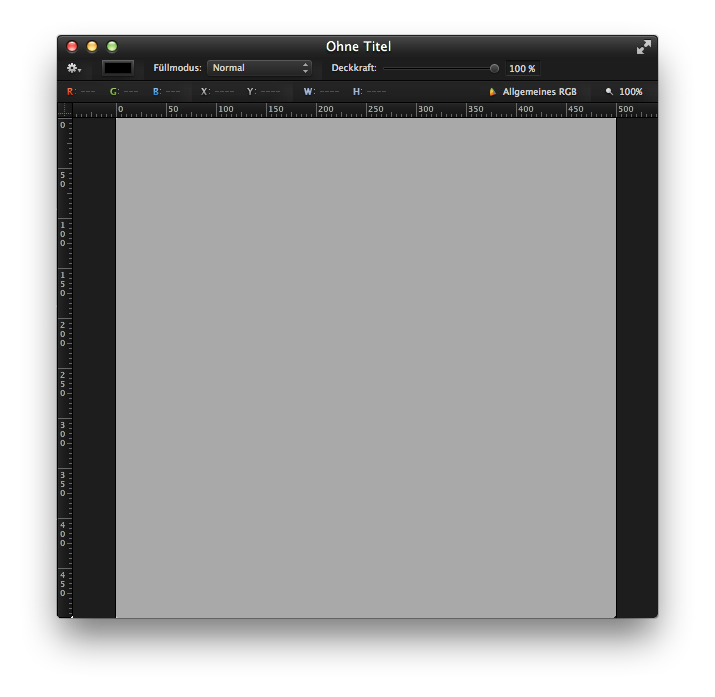
Task: Click the Allgemeines RGB color profile icon
Action: point(492,92)
